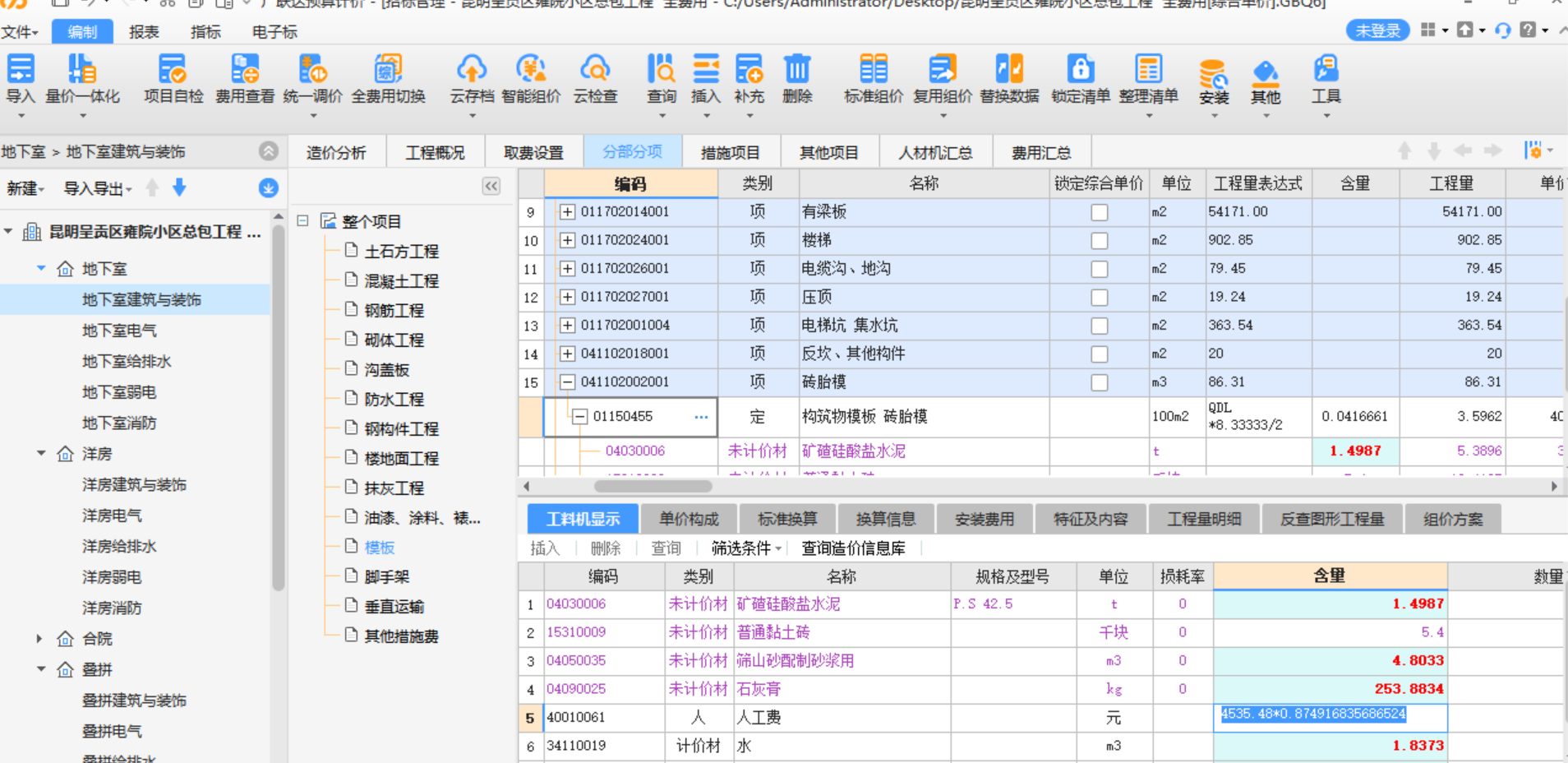This screenshot has height=763, width=1568.
Task: Switch to the 报表 ribbon tab
Action: click(144, 32)
